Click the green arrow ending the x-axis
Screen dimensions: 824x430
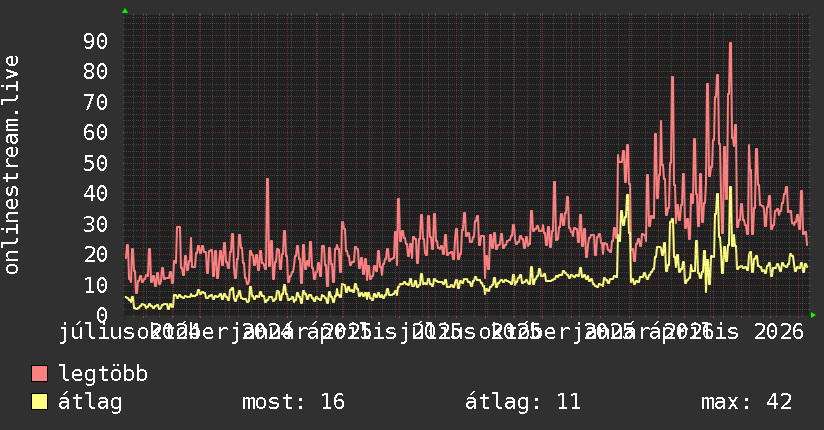813,315
